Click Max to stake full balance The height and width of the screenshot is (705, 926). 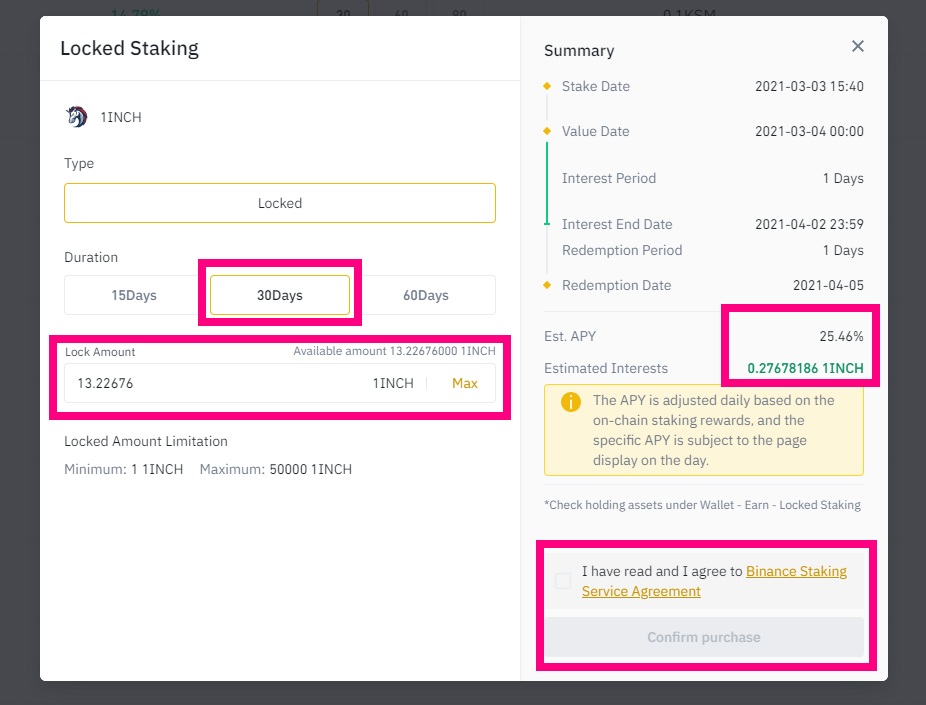click(x=465, y=383)
